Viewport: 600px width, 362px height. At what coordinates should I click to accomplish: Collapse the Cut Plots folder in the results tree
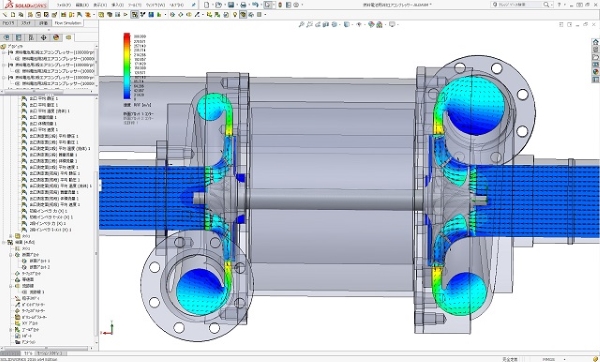[11, 254]
